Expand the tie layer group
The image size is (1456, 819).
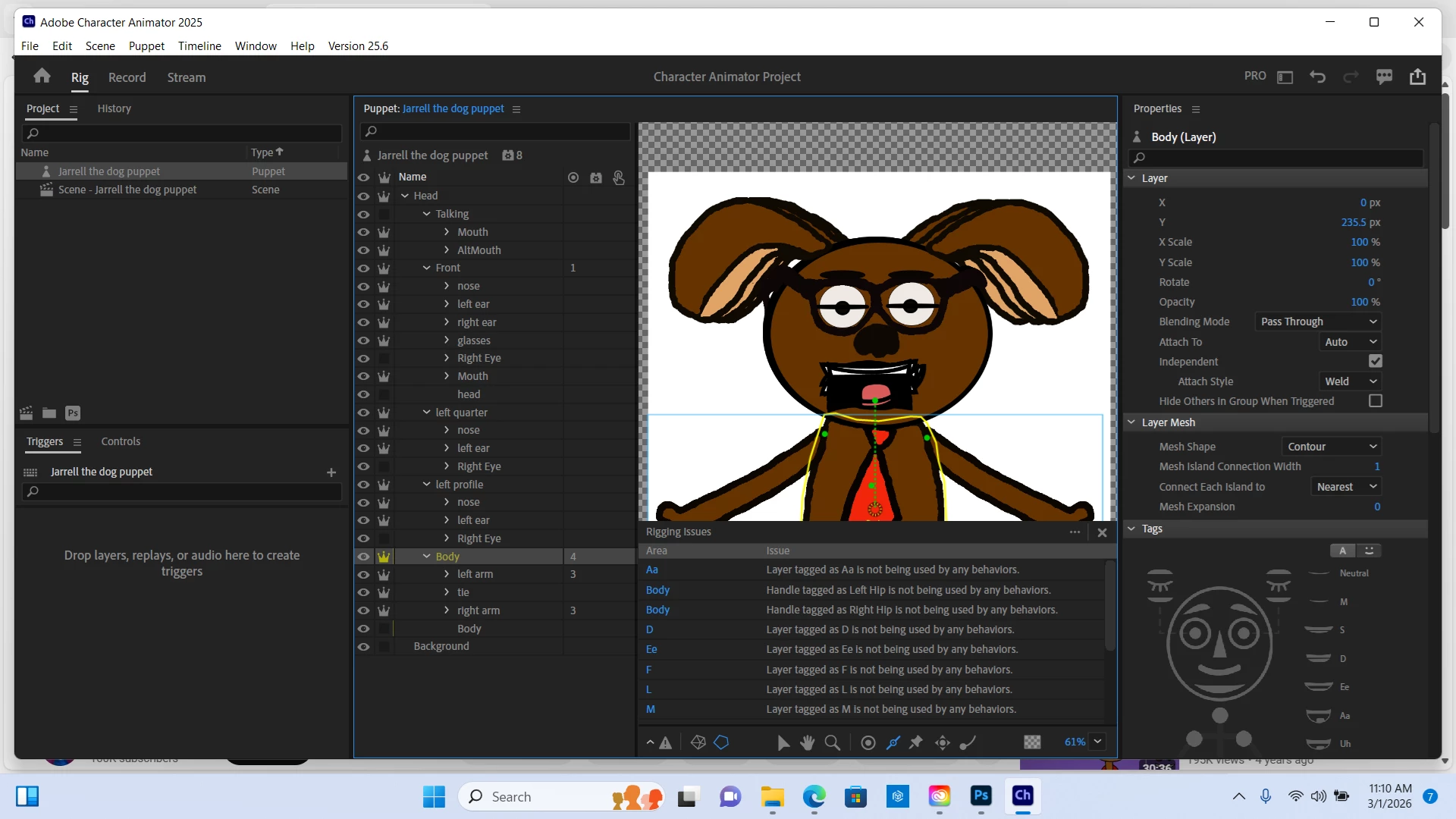tap(447, 592)
